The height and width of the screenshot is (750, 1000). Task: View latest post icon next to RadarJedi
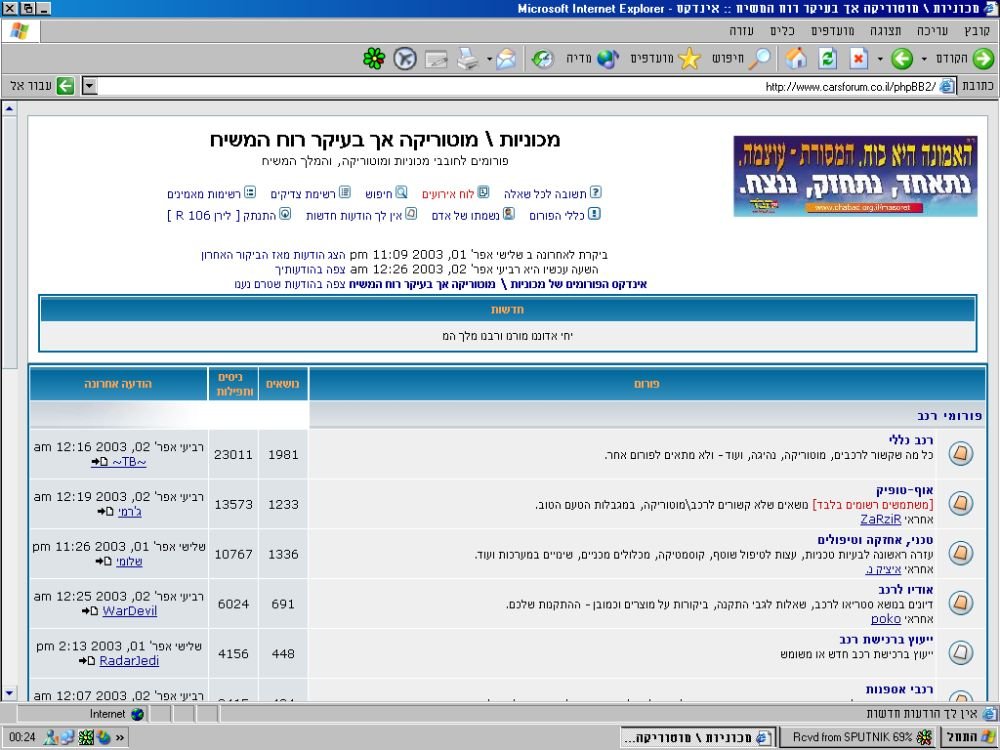tap(86, 661)
